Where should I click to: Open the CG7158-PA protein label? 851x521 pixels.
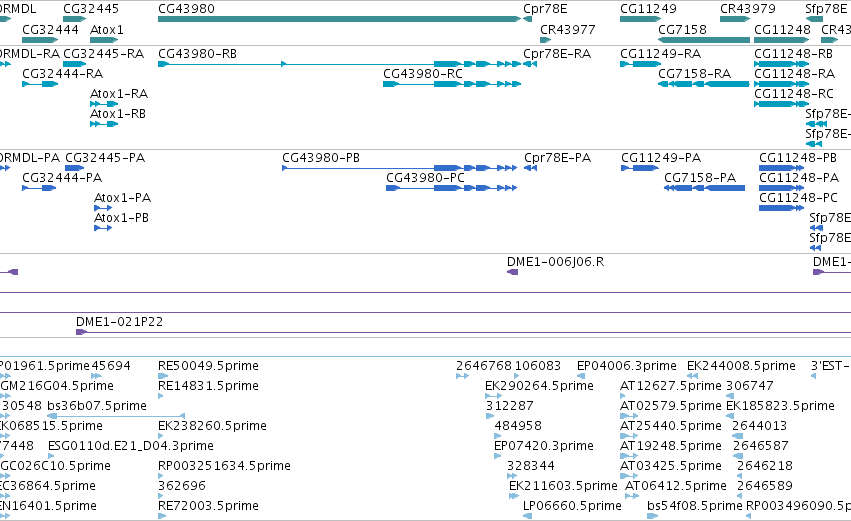click(x=700, y=177)
